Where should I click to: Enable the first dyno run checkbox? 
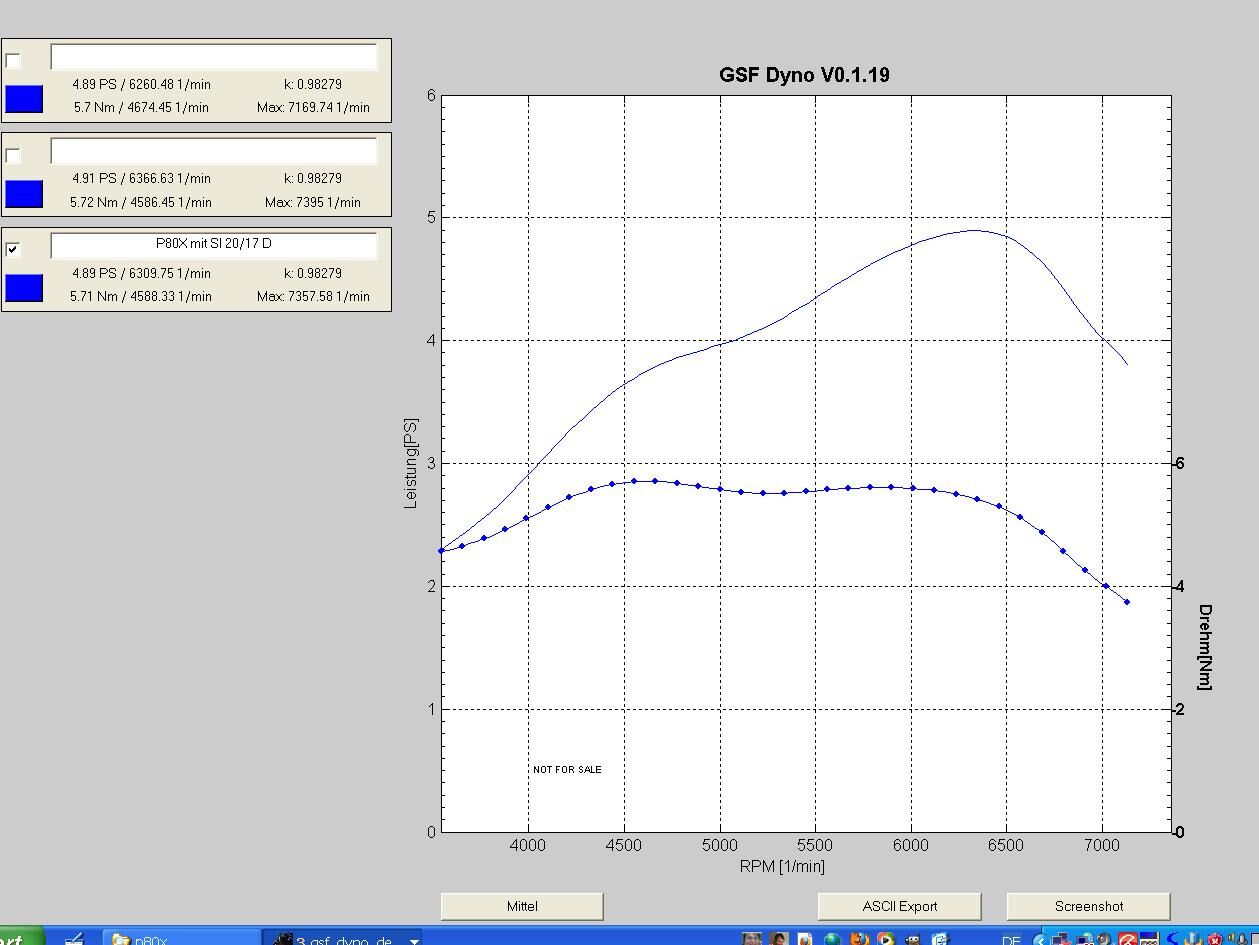tap(13, 61)
